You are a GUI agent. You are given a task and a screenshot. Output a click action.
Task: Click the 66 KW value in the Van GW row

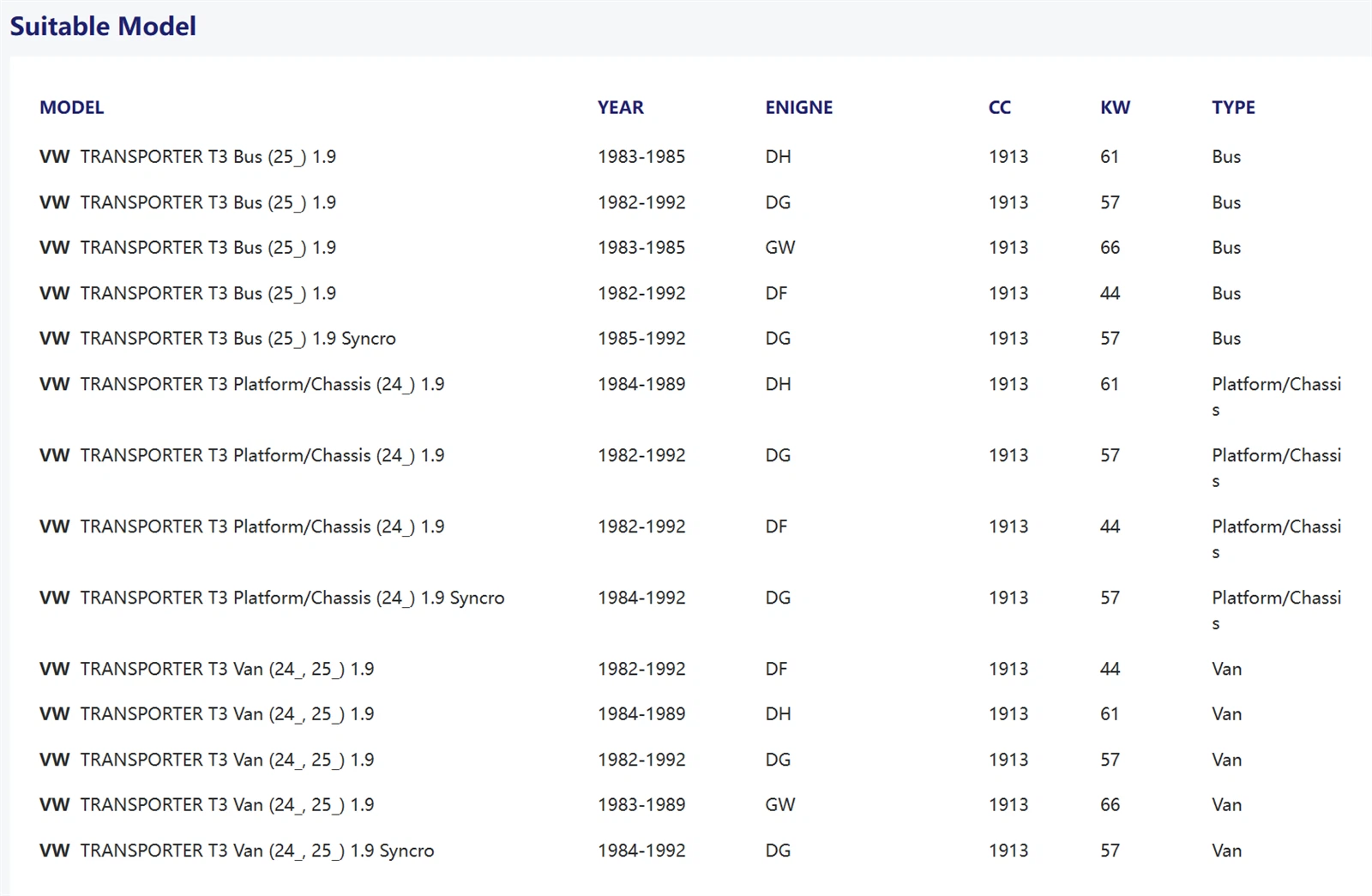pyautogui.click(x=1110, y=805)
